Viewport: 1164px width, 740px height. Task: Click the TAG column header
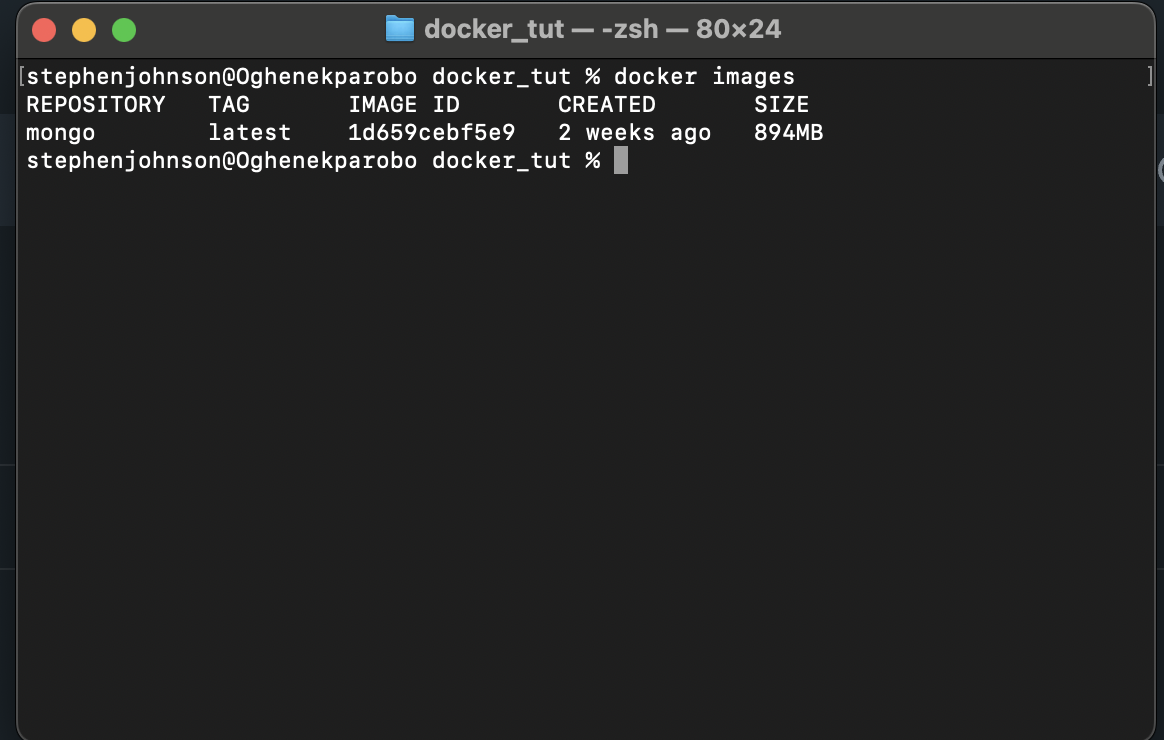coord(228,104)
